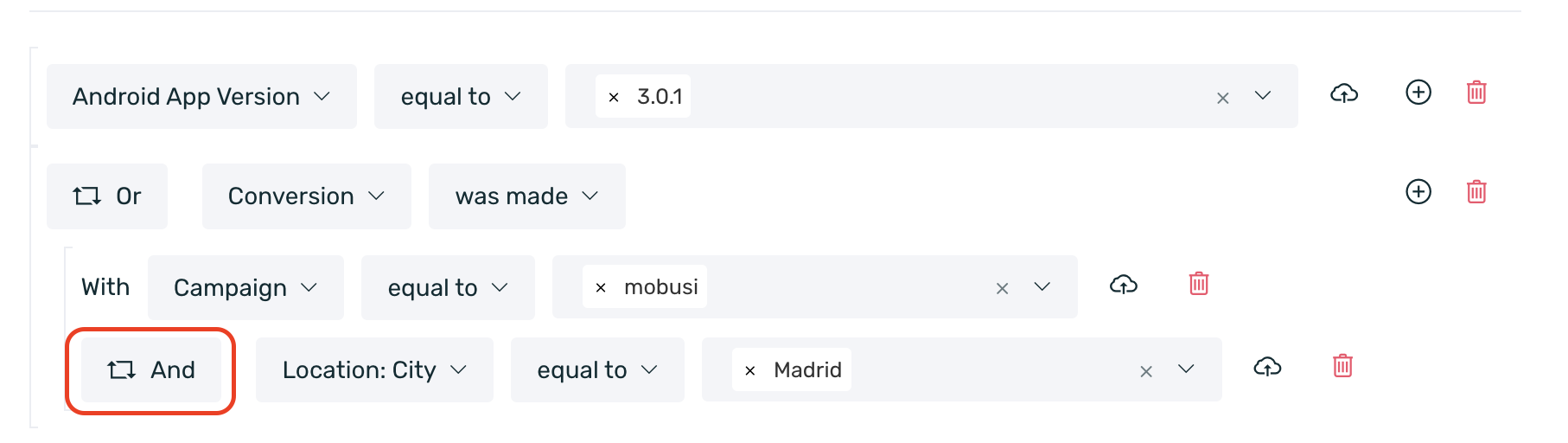Open the Location: City dropdown
The width and height of the screenshot is (1568, 443).
[x=374, y=370]
